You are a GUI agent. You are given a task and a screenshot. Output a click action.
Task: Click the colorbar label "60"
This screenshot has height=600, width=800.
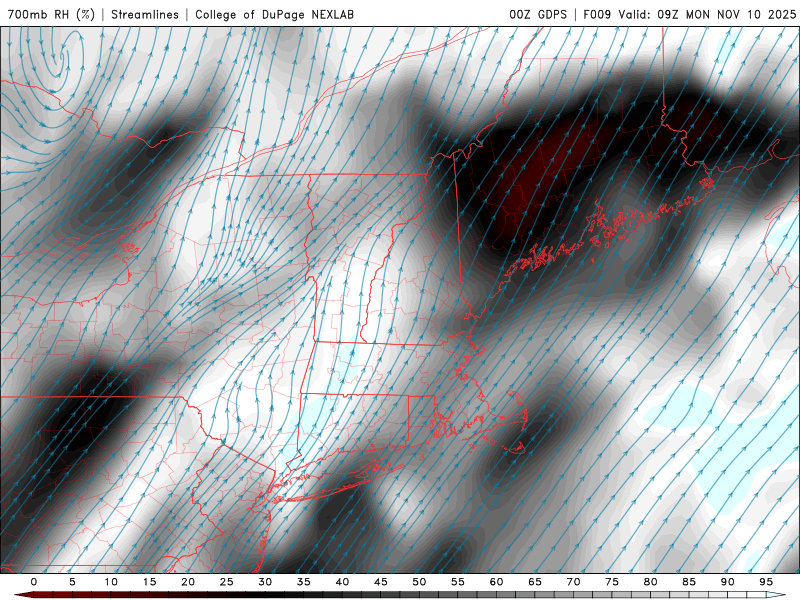coord(496,582)
